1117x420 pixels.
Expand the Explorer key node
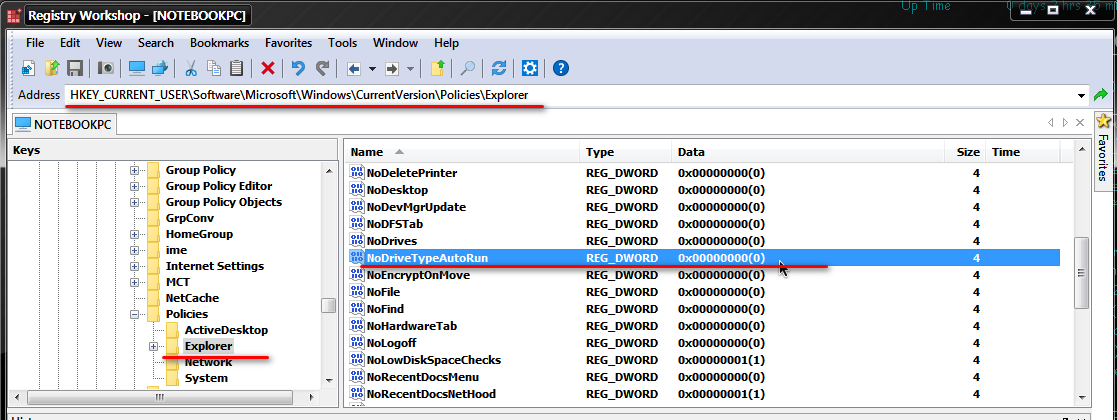click(x=153, y=346)
